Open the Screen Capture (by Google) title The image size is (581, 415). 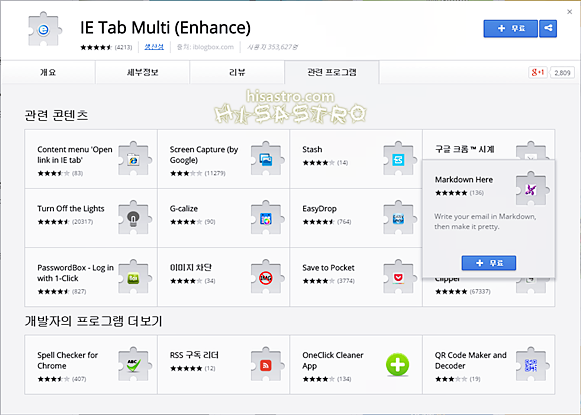pyautogui.click(x=204, y=155)
